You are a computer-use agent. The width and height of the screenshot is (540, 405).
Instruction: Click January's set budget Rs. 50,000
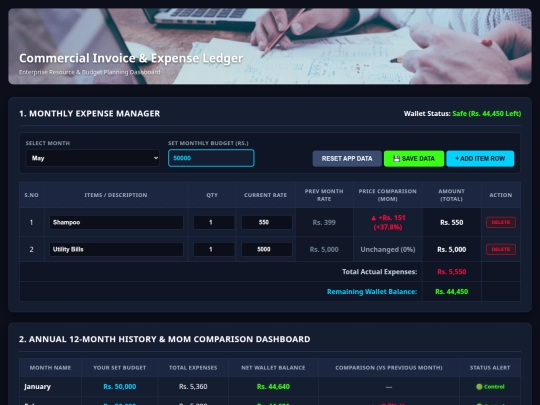coord(120,387)
